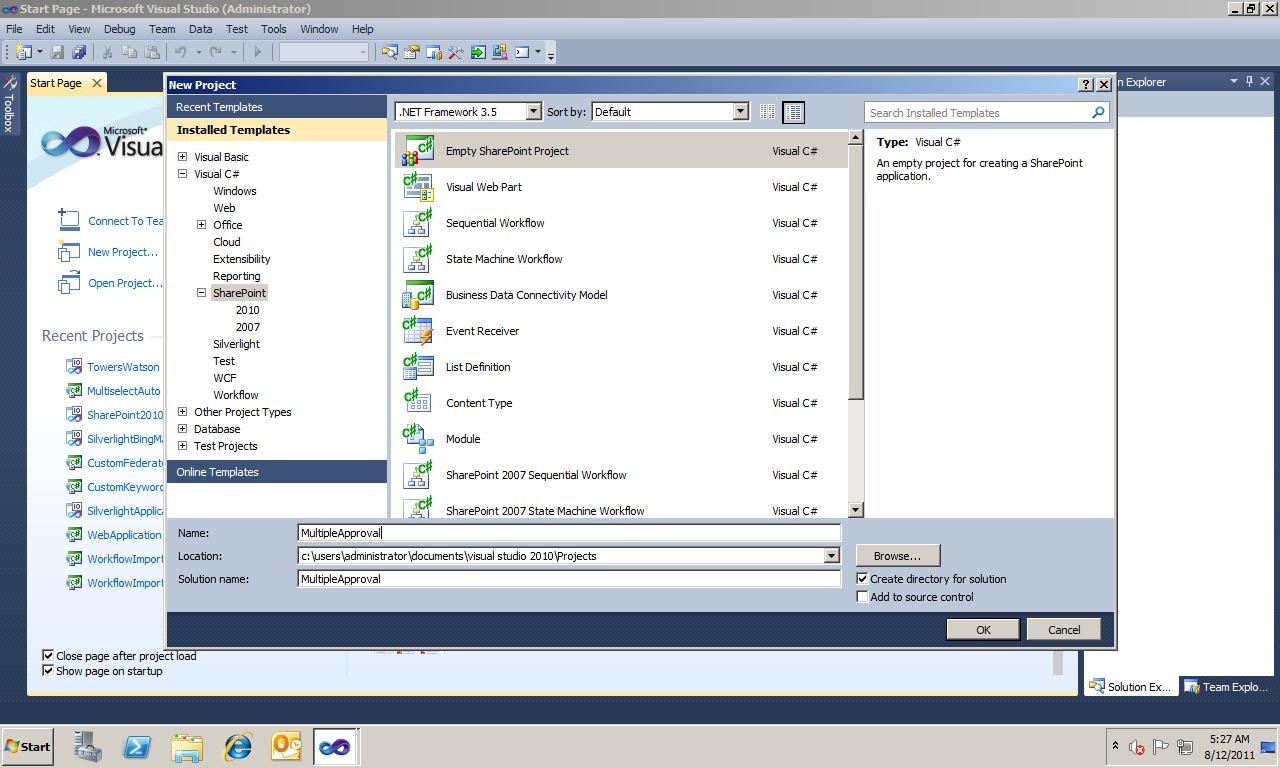Focus the project Name input field
The width and height of the screenshot is (1280, 768).
569,533
